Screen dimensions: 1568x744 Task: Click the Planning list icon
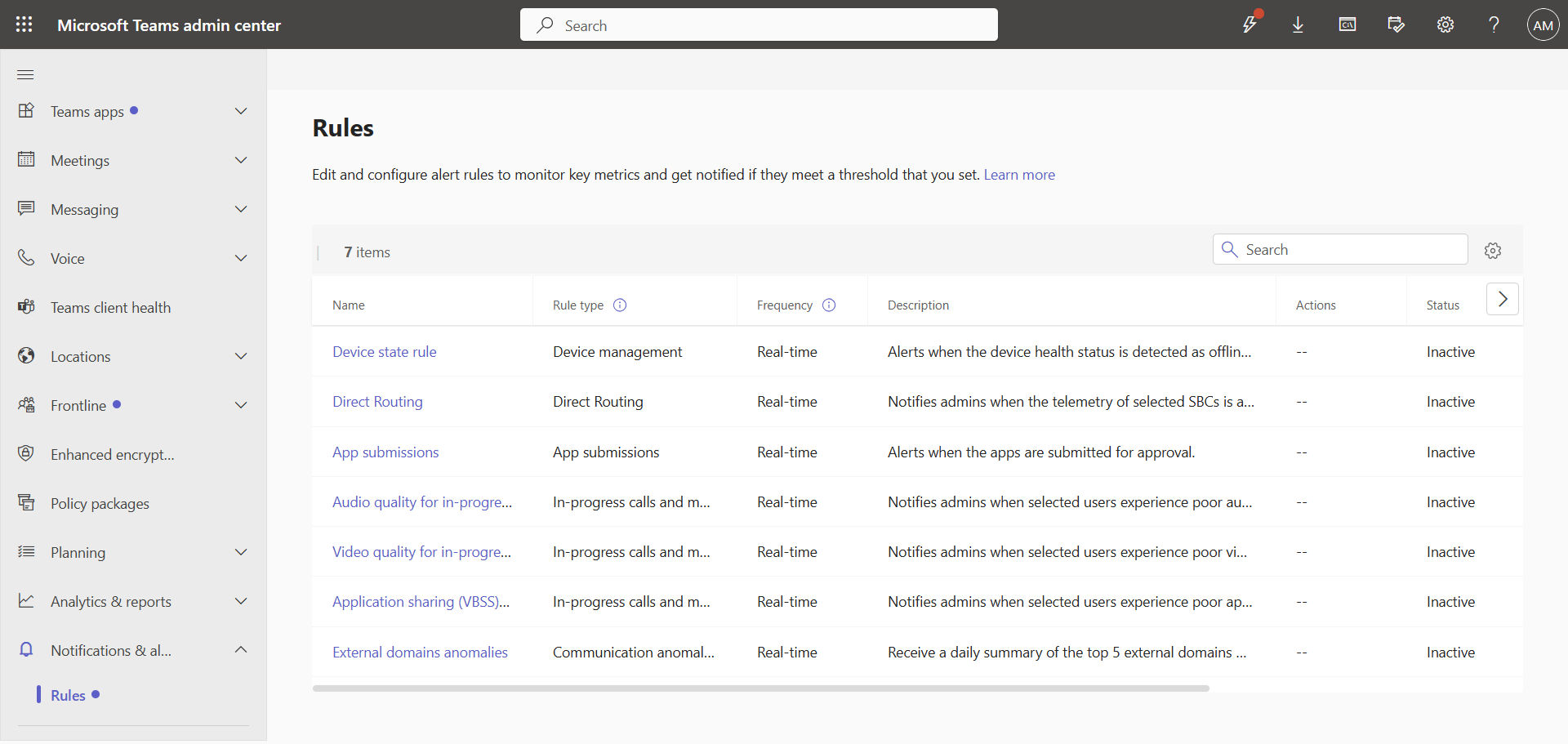tap(26, 551)
